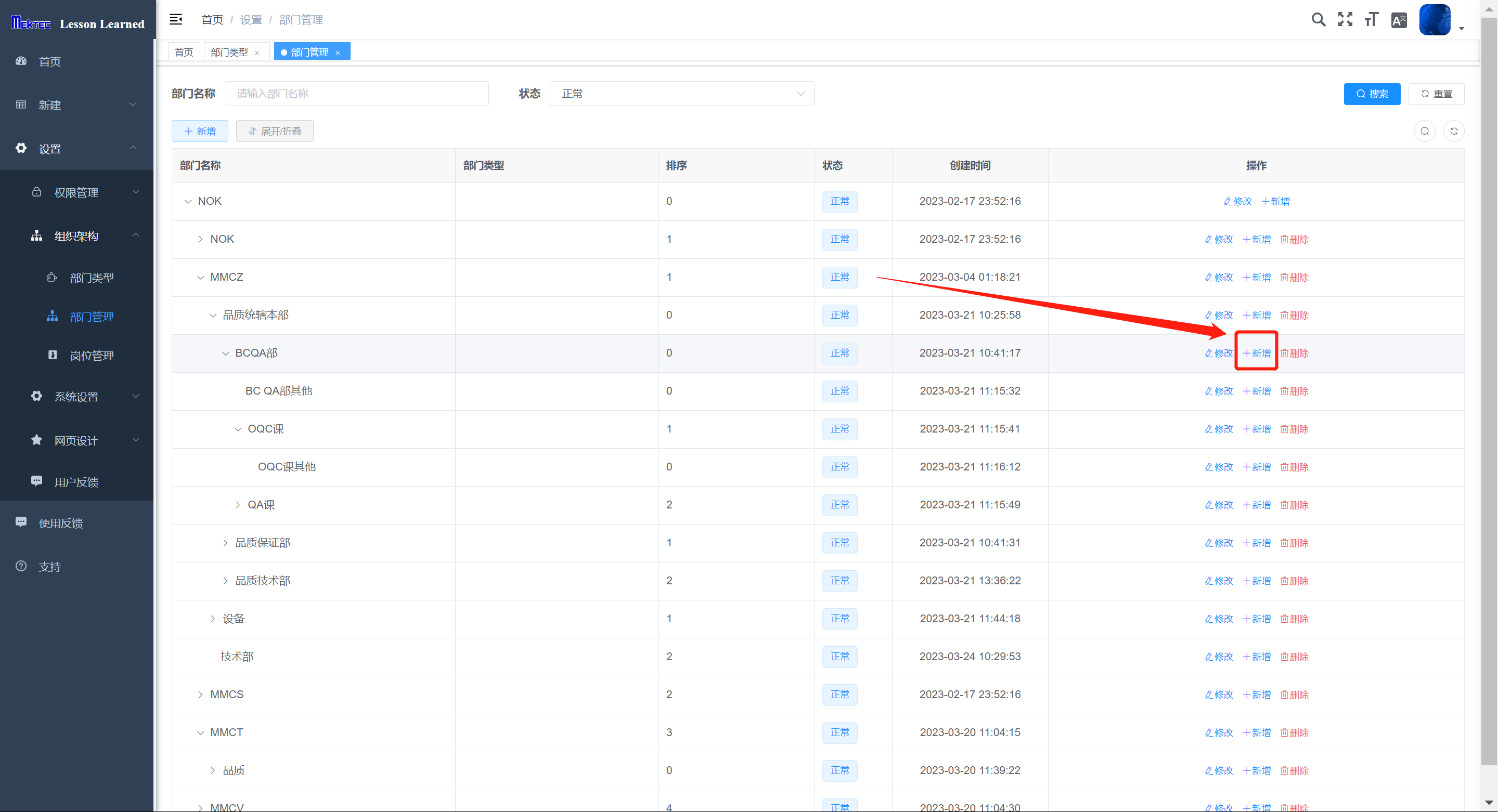Open the font size setting icon

pos(1371,19)
